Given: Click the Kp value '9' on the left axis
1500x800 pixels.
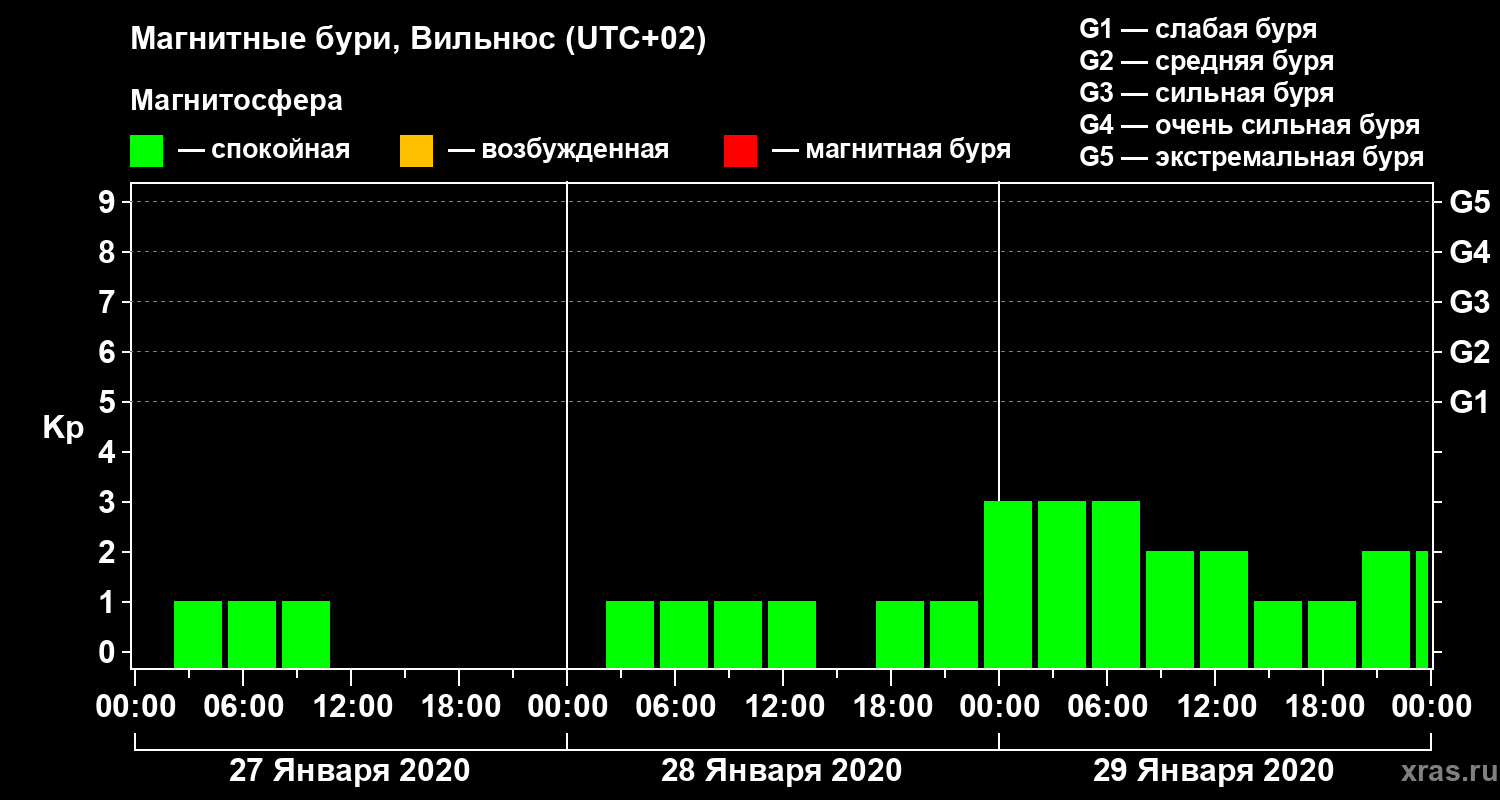Looking at the screenshot, I should pyautogui.click(x=109, y=203).
